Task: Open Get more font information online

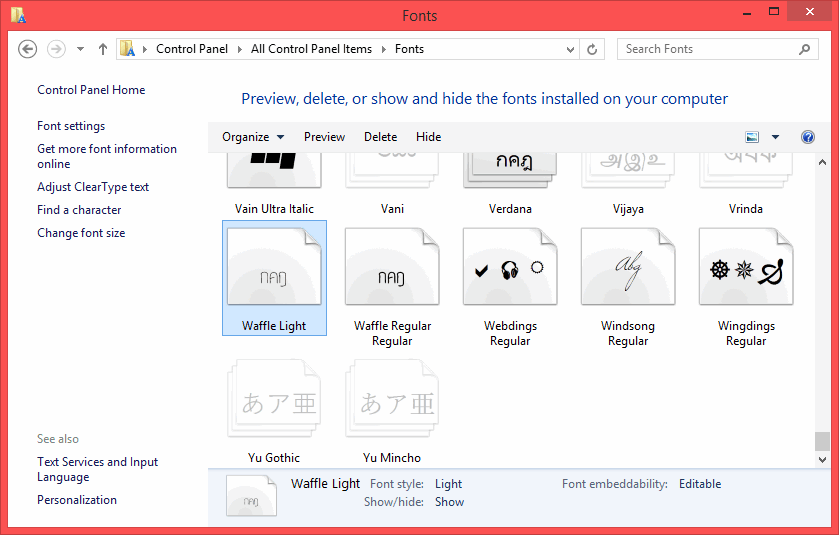Action: [x=107, y=156]
